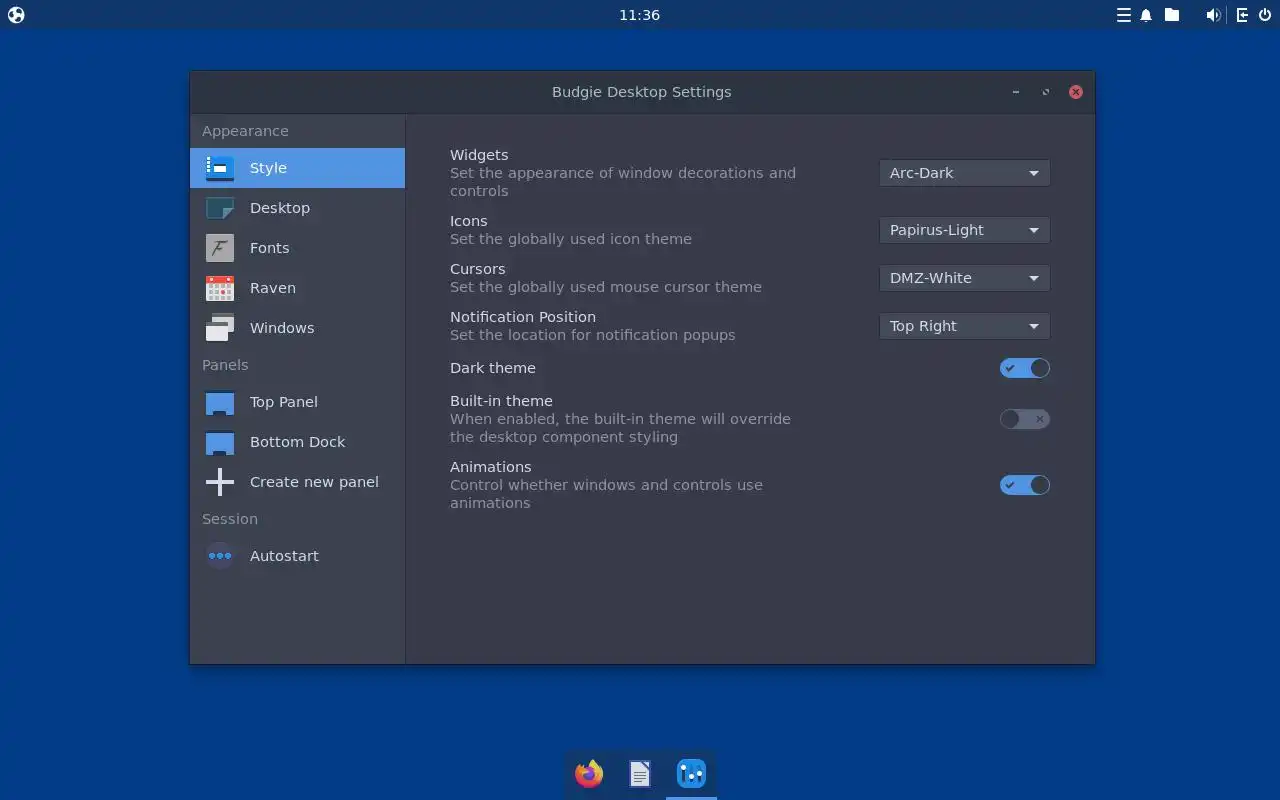
Task: Click the Fonts sidebar icon
Action: (x=220, y=248)
